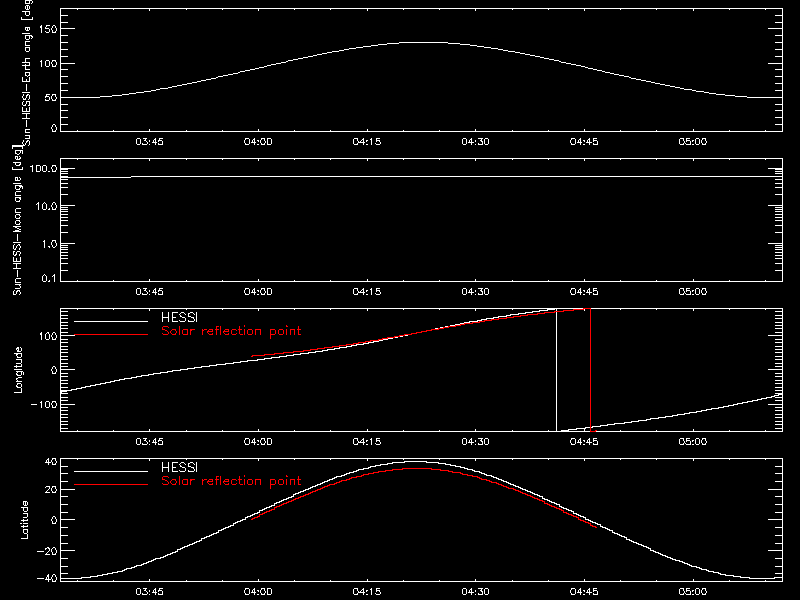Select 03:45 label under Earth angle plot

(x=149, y=141)
